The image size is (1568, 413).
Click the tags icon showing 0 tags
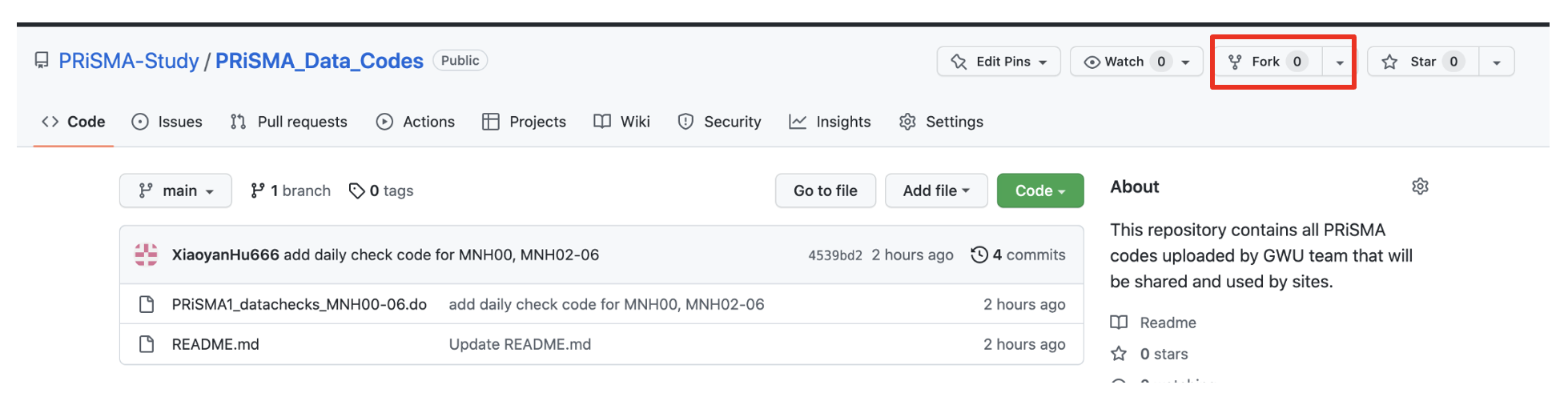point(356,190)
